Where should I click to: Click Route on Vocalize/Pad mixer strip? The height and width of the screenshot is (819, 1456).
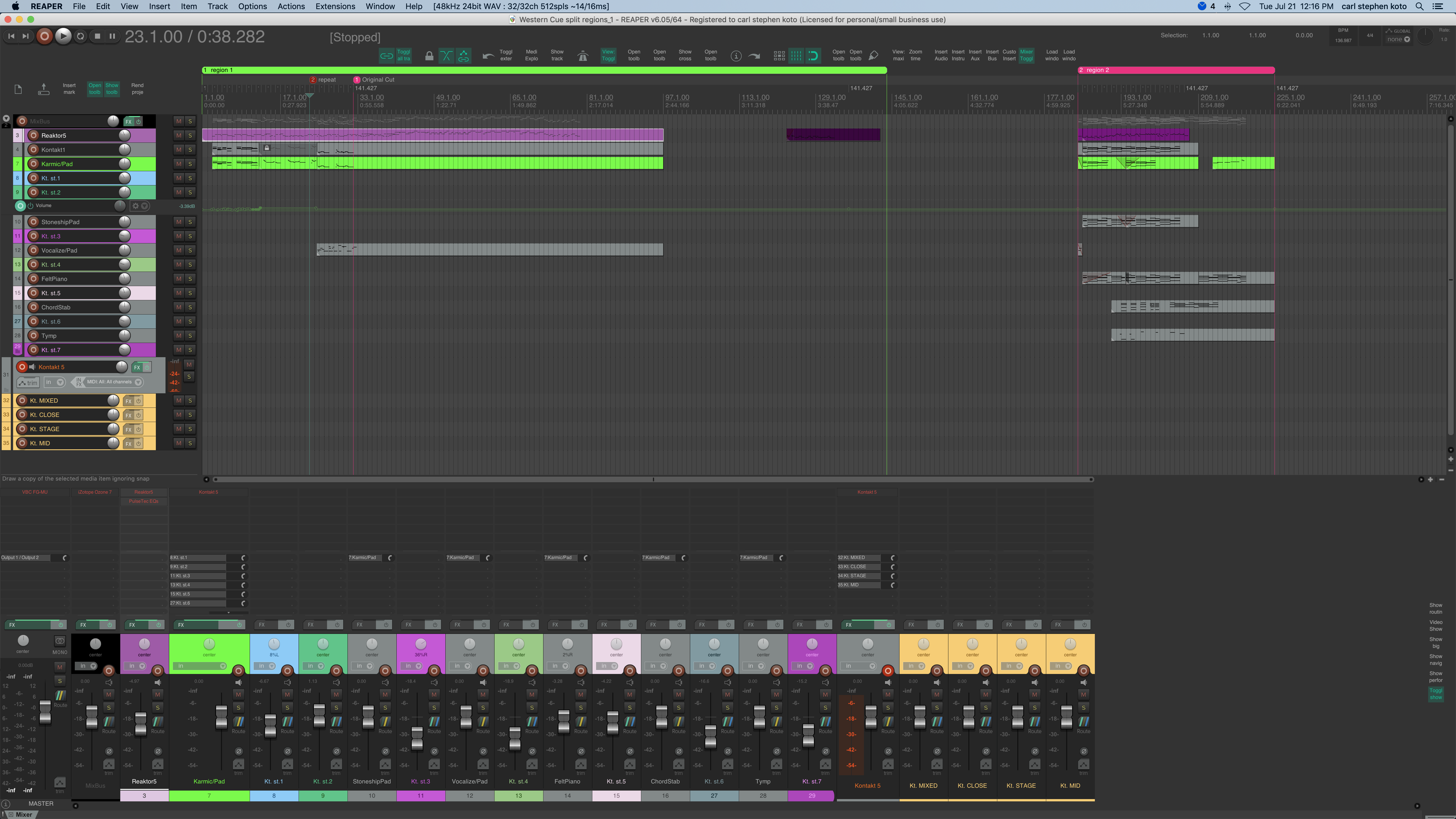point(483,725)
